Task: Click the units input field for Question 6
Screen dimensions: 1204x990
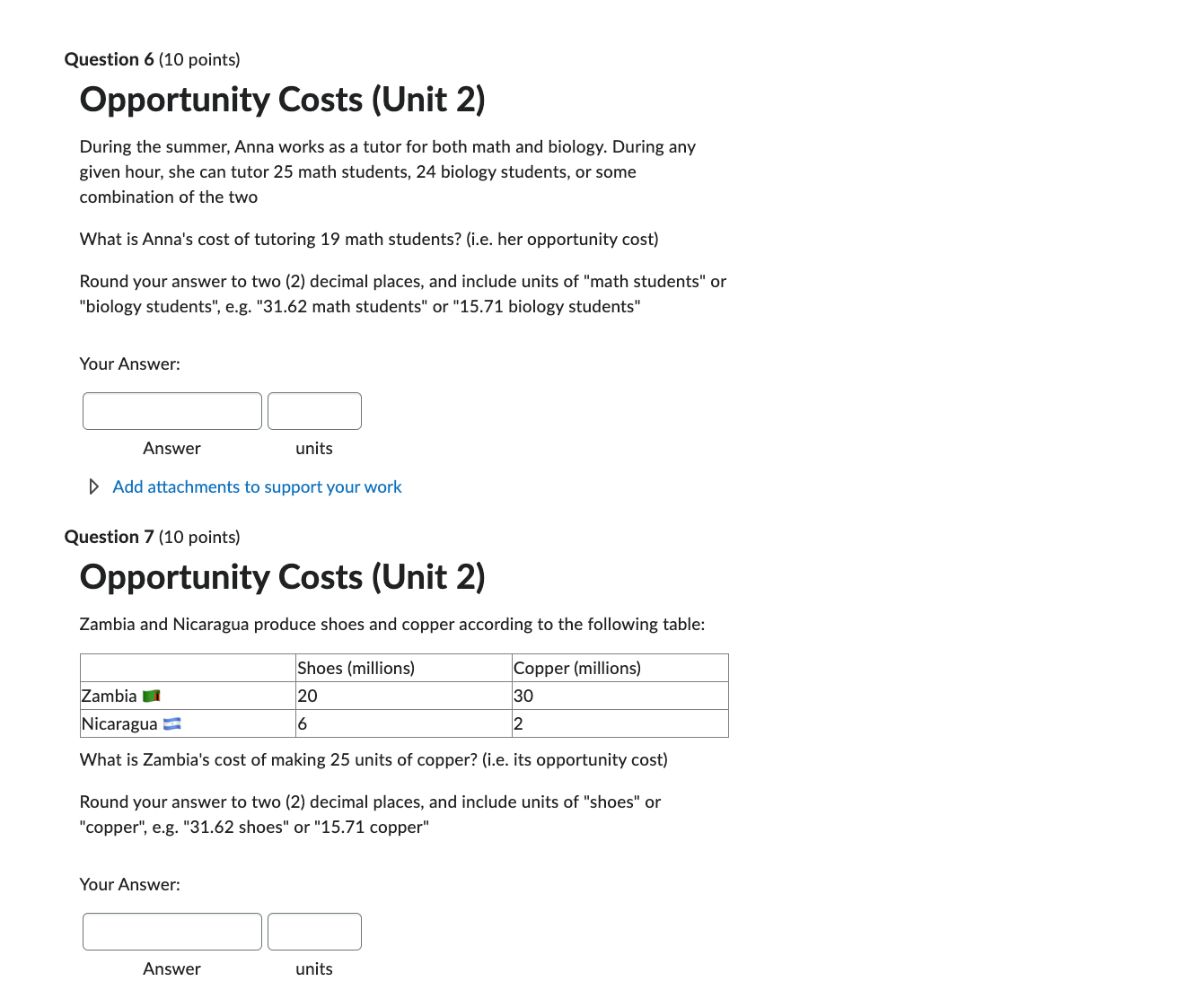Action: point(314,410)
